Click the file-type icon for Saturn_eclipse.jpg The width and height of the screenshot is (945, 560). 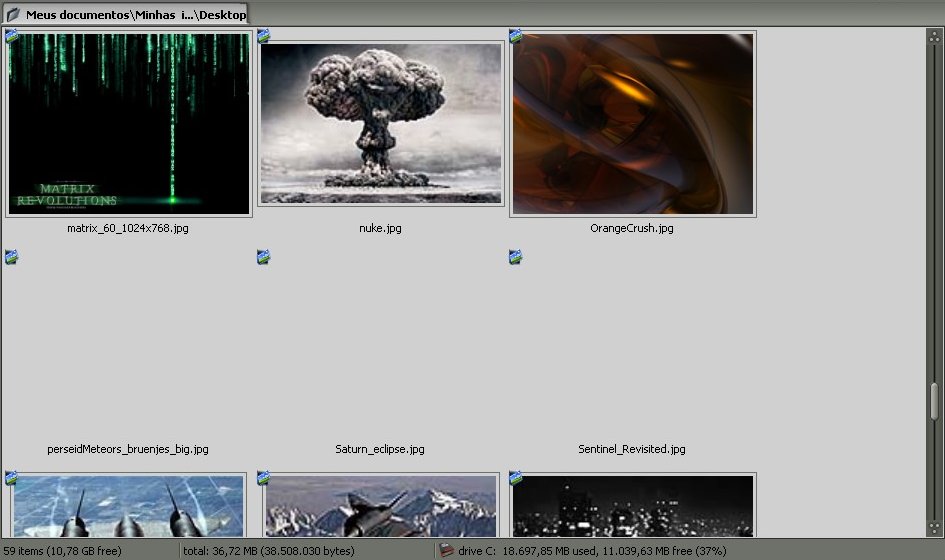click(x=264, y=257)
